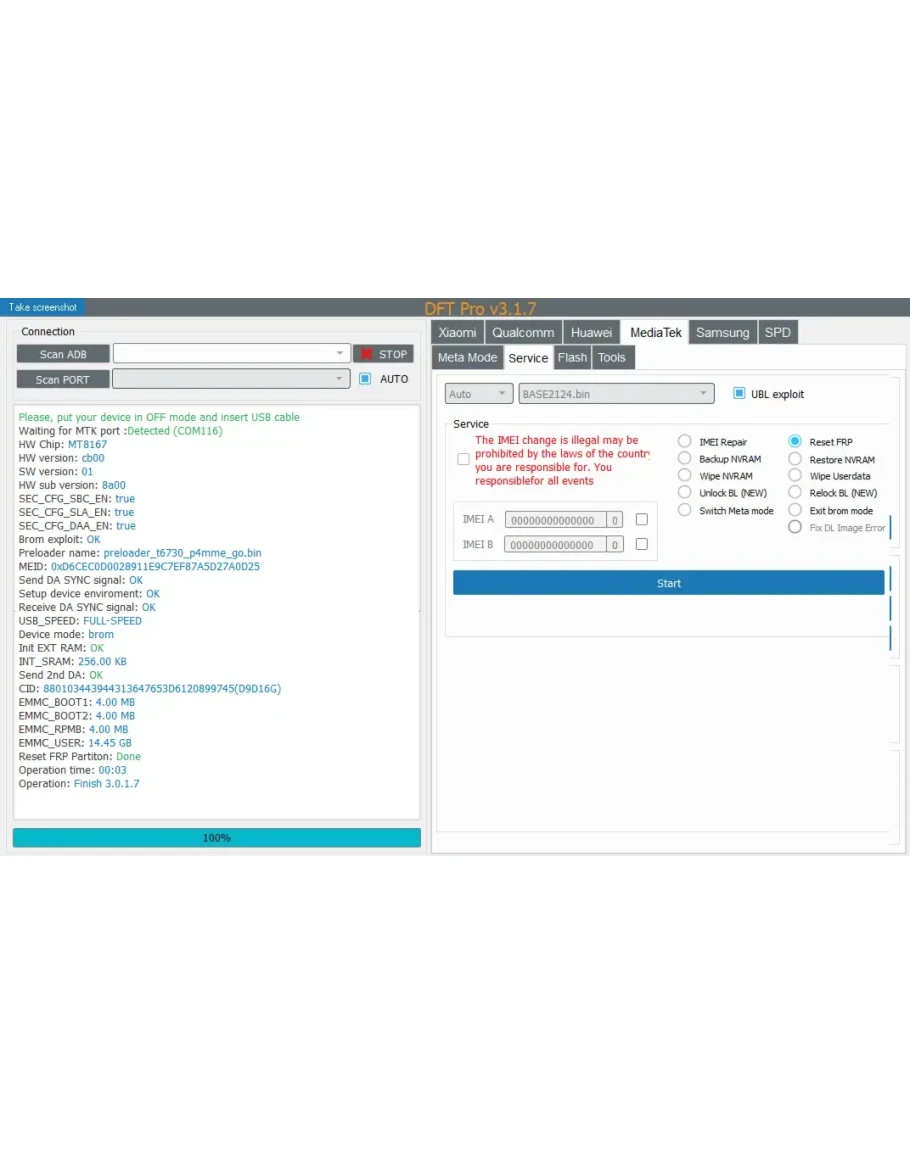Toggle the AUTO checkbox
The width and height of the screenshot is (910, 1155).
[365, 379]
